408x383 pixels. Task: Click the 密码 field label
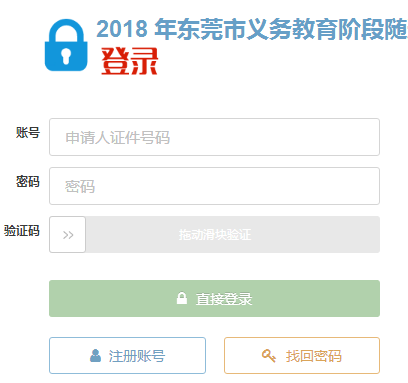pos(28,182)
